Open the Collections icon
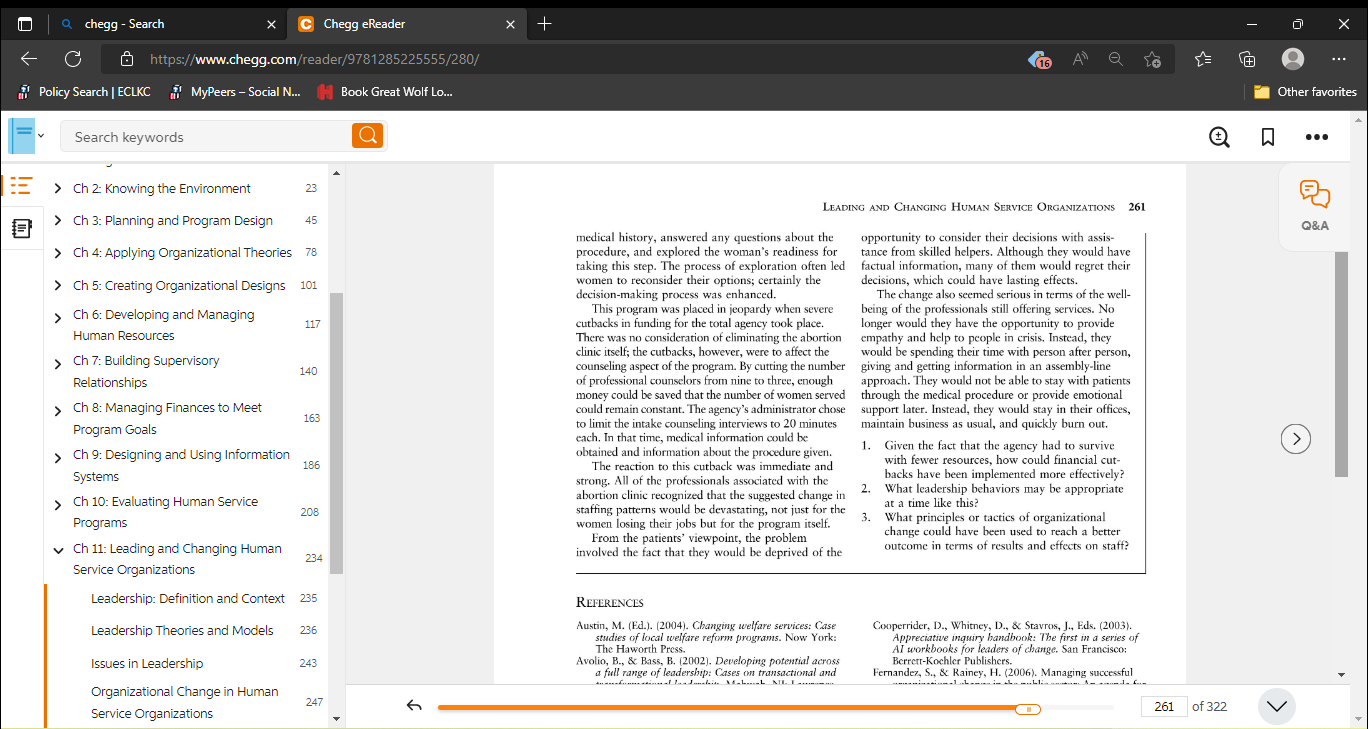 [1247, 59]
